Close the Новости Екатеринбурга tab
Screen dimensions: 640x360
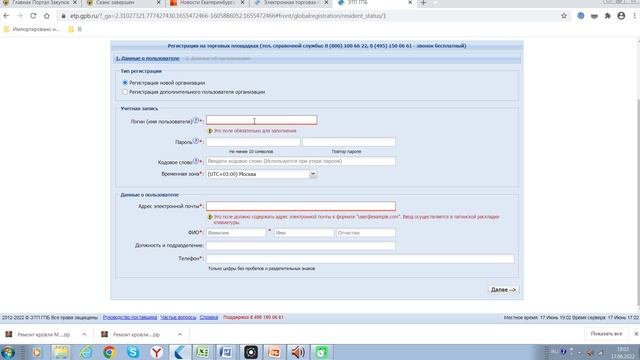pyautogui.click(x=242, y=3)
